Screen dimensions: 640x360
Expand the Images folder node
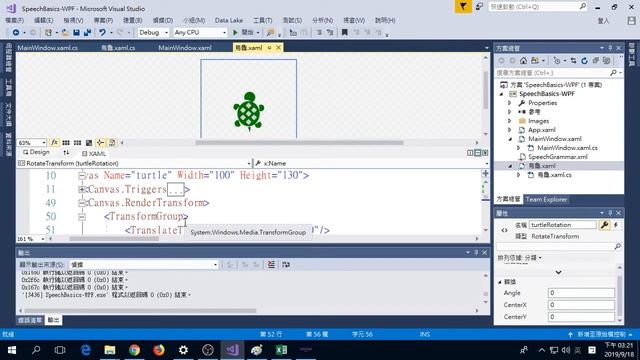tap(509, 121)
